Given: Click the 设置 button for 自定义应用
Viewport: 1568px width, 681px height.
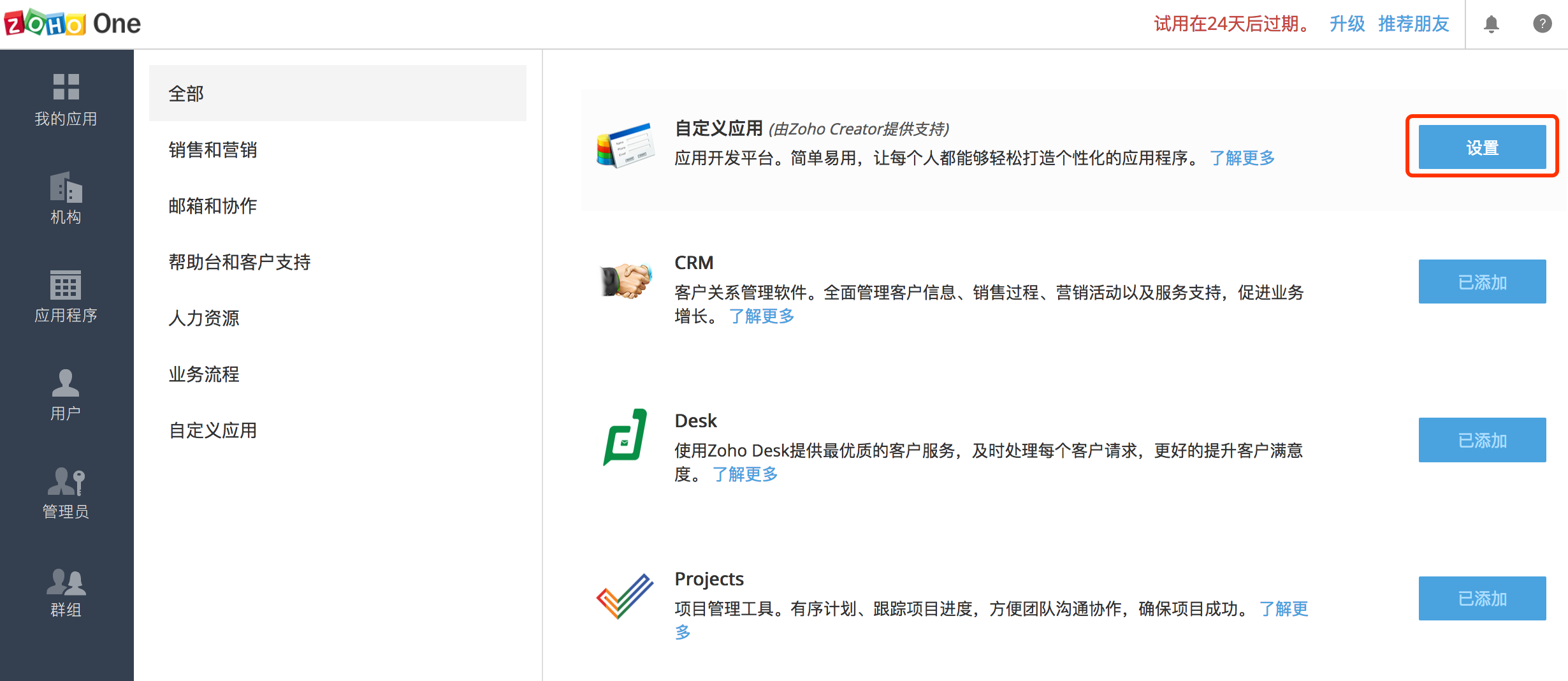Looking at the screenshot, I should pos(1482,147).
